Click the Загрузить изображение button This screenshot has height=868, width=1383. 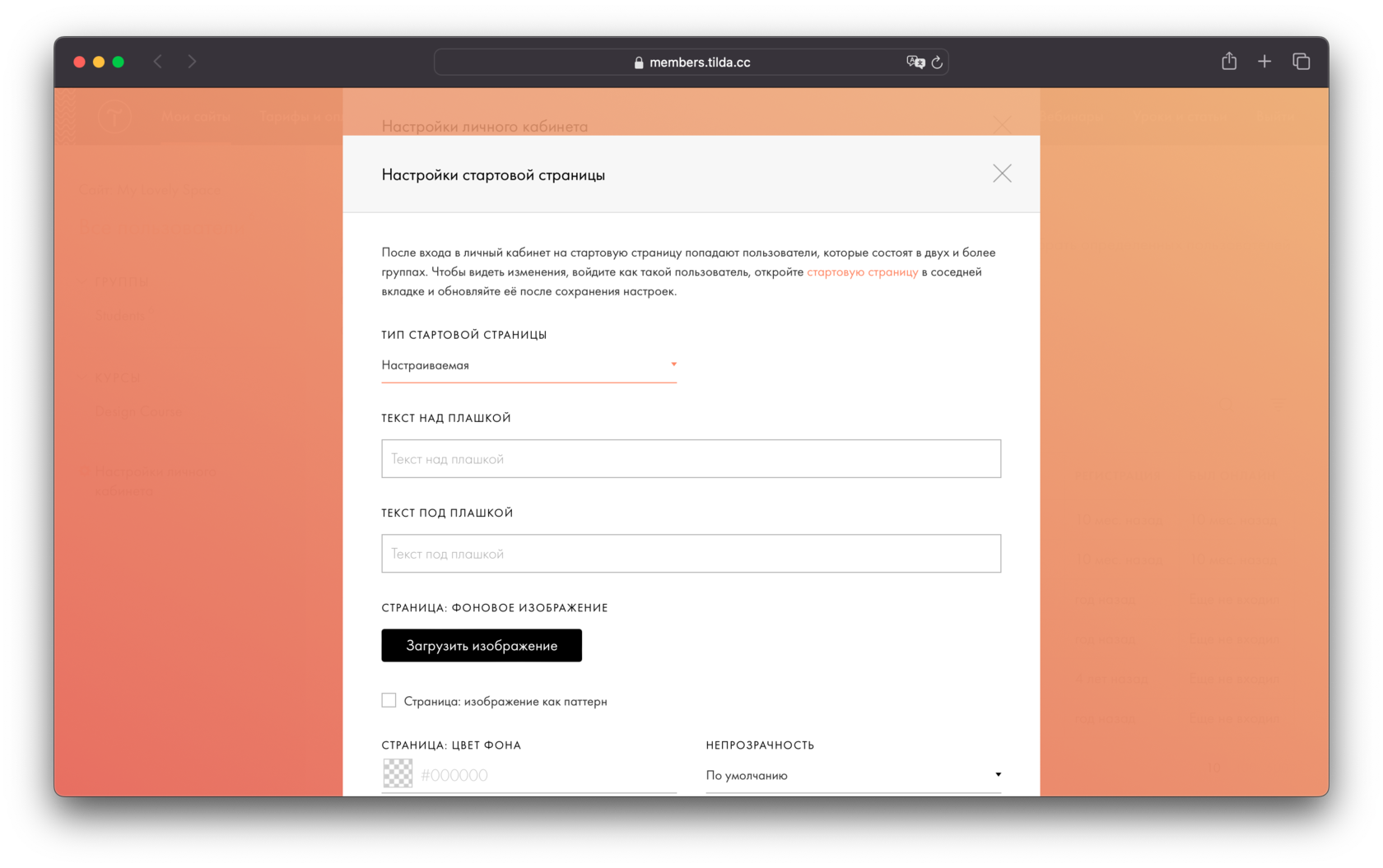(482, 646)
